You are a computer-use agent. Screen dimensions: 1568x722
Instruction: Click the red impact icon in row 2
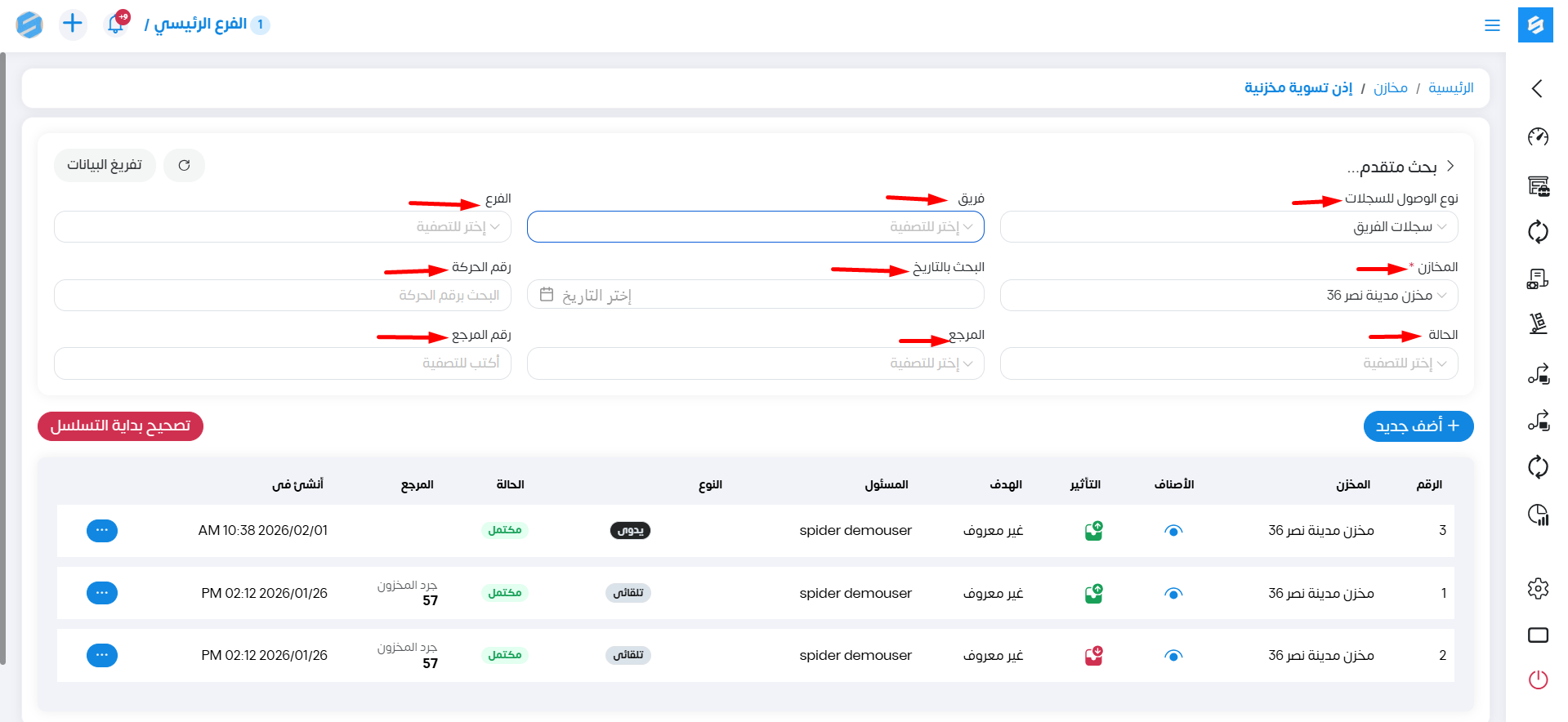1093,656
